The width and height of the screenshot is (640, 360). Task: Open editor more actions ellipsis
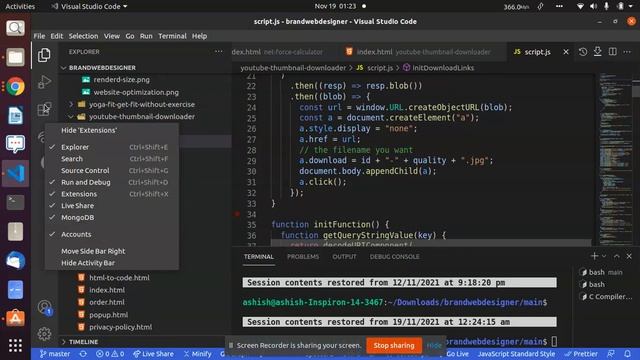click(x=627, y=52)
